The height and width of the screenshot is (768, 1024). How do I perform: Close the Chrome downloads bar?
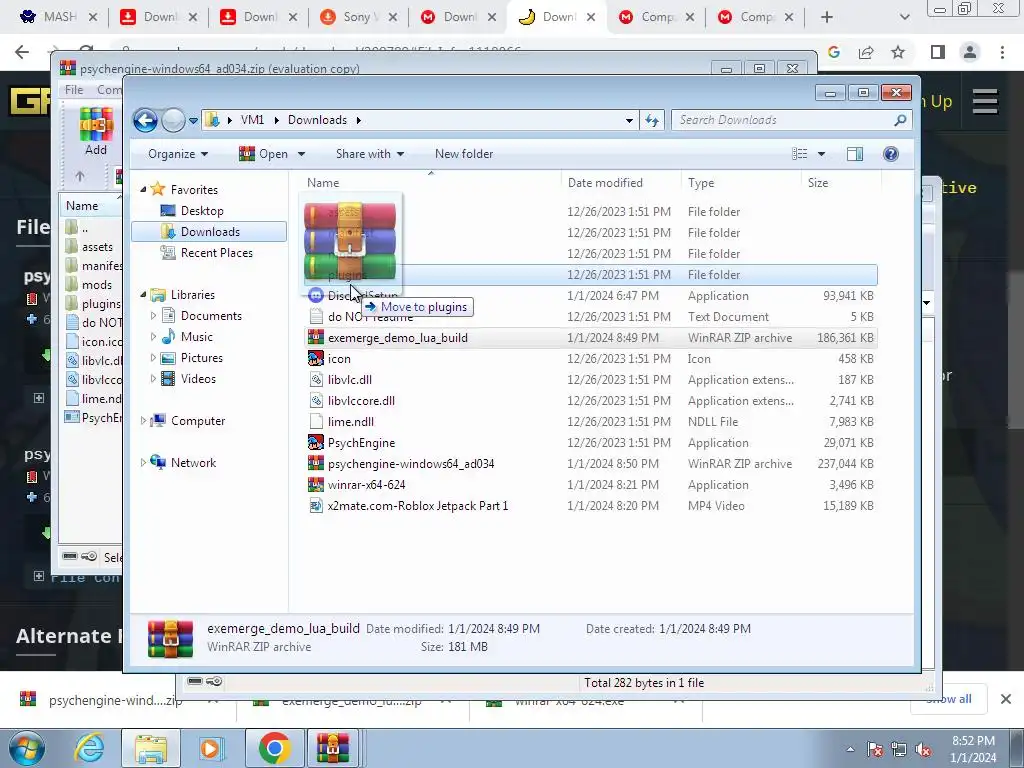pyautogui.click(x=1006, y=699)
